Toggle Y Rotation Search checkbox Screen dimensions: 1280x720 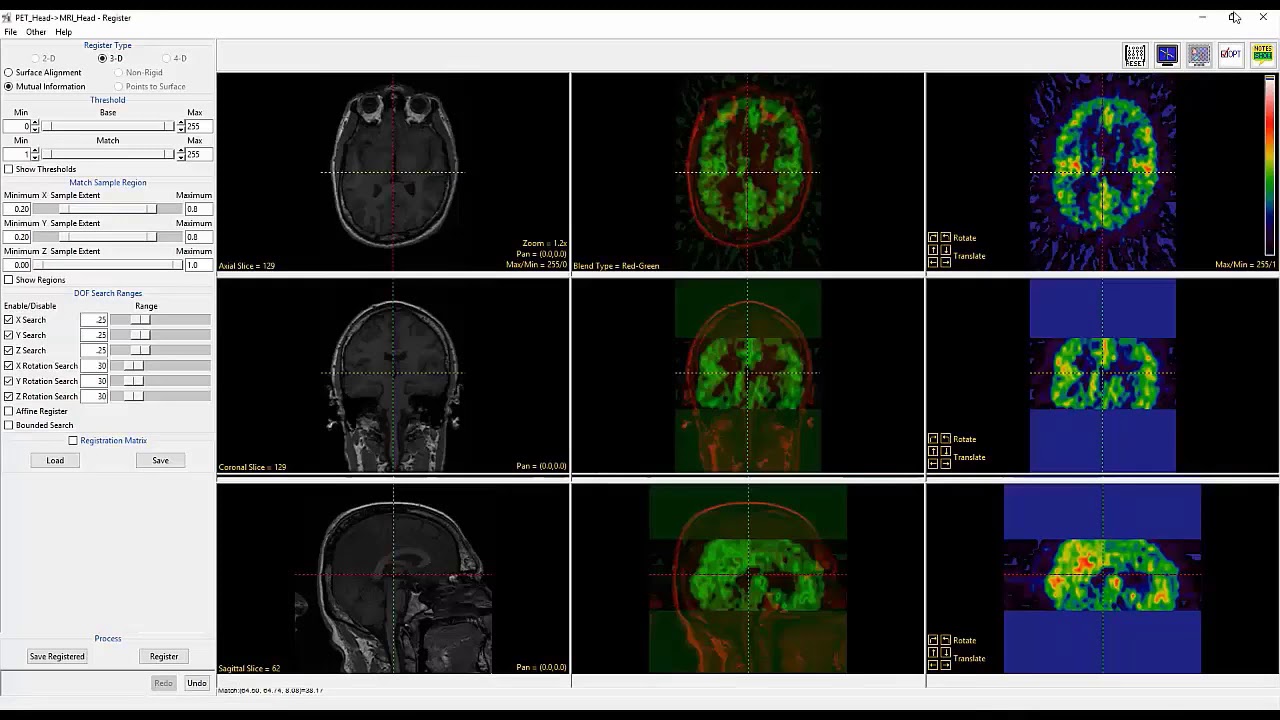(x=9, y=381)
